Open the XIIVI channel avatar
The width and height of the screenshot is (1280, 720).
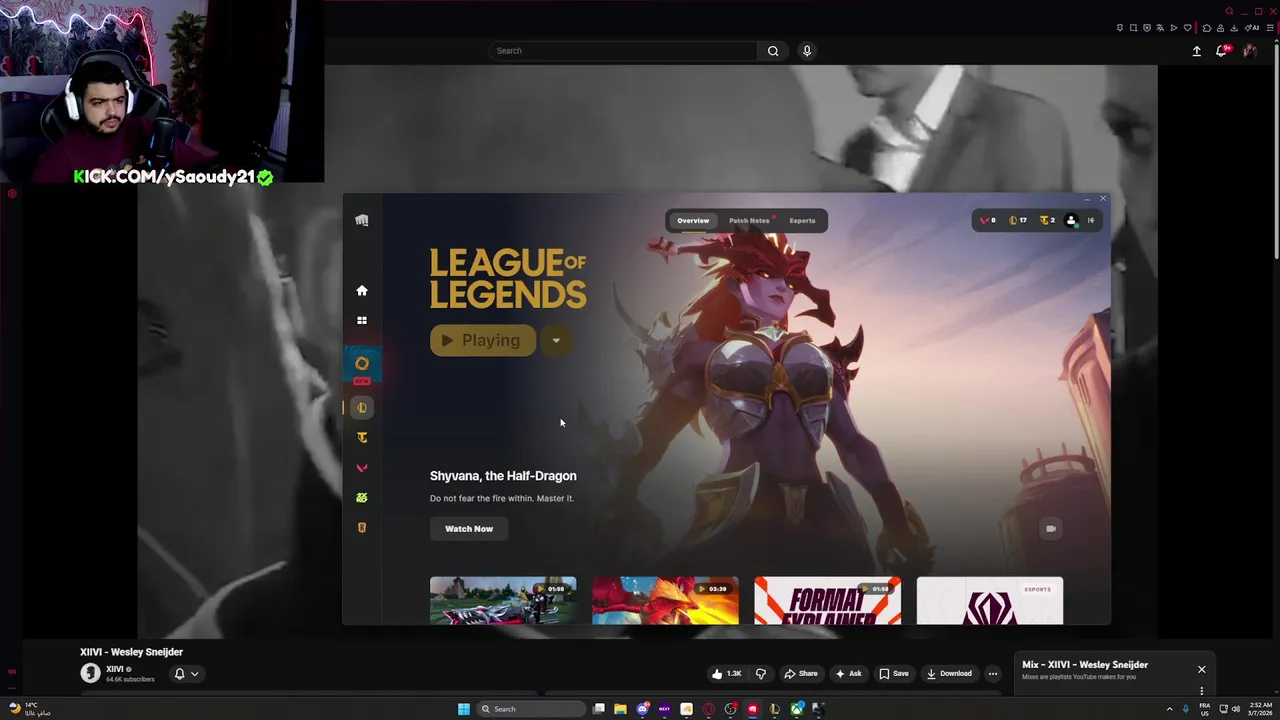pos(91,673)
